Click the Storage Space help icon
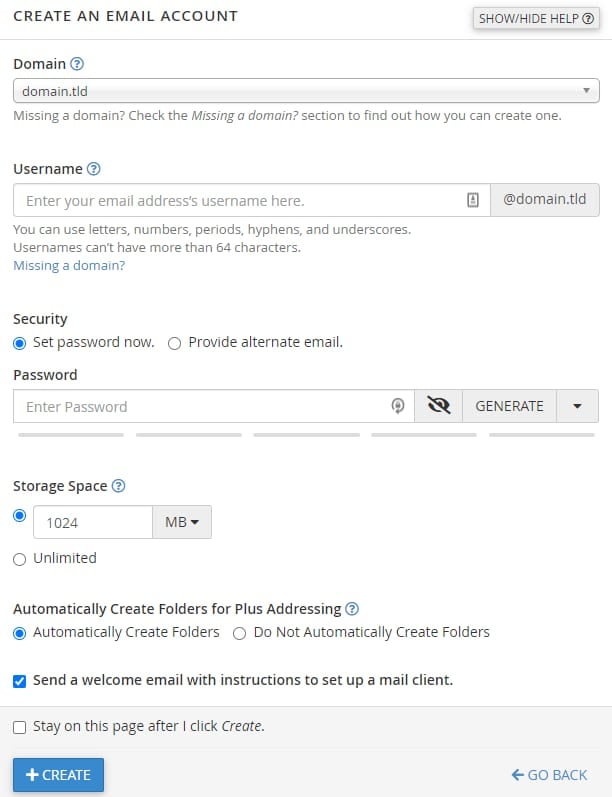 [x=119, y=486]
